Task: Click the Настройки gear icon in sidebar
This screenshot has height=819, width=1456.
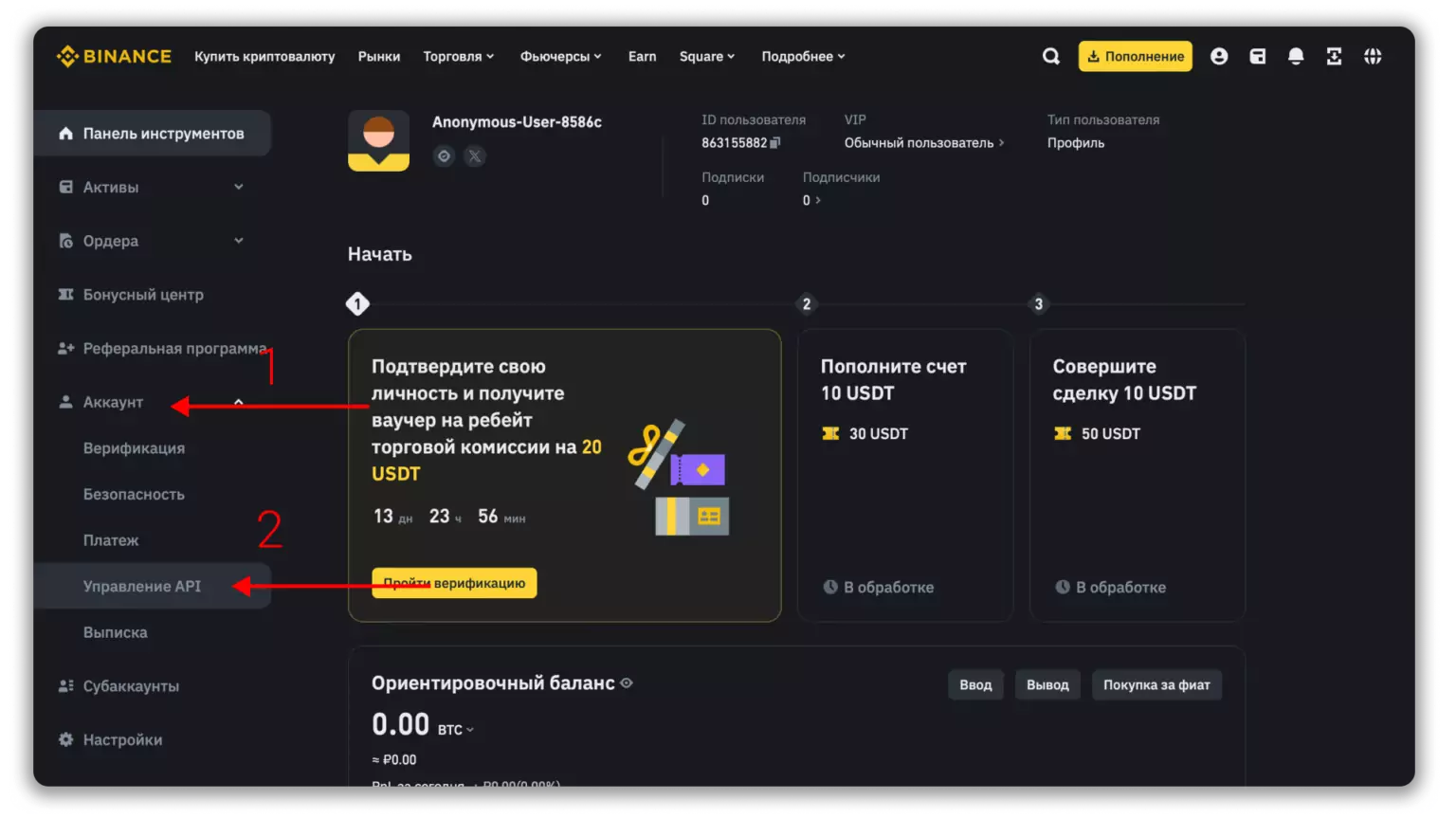Action: pyautogui.click(x=65, y=739)
